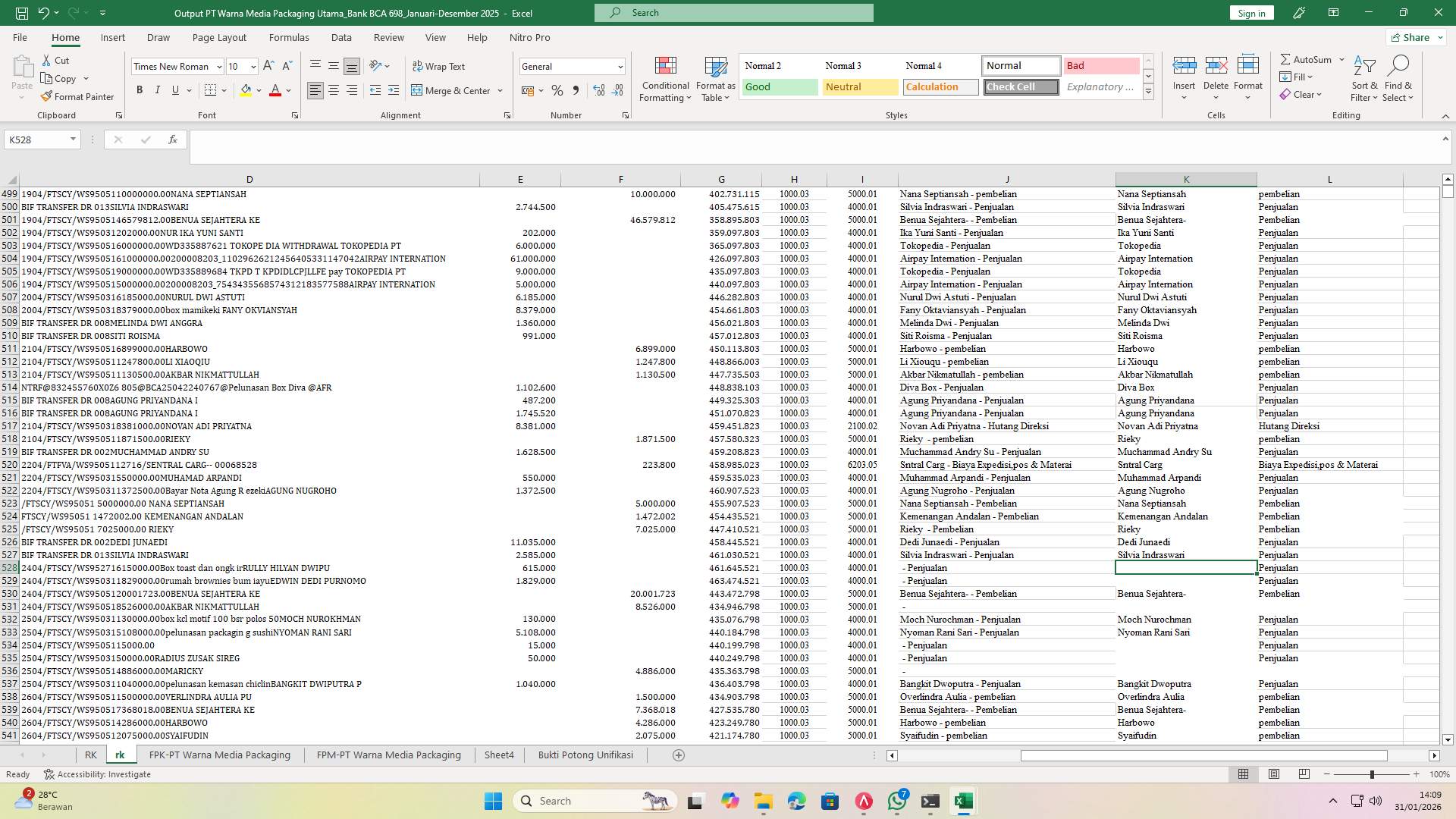Screen dimensions: 1456x819
Task: Open Sort & Filter options
Action: coord(1363,78)
